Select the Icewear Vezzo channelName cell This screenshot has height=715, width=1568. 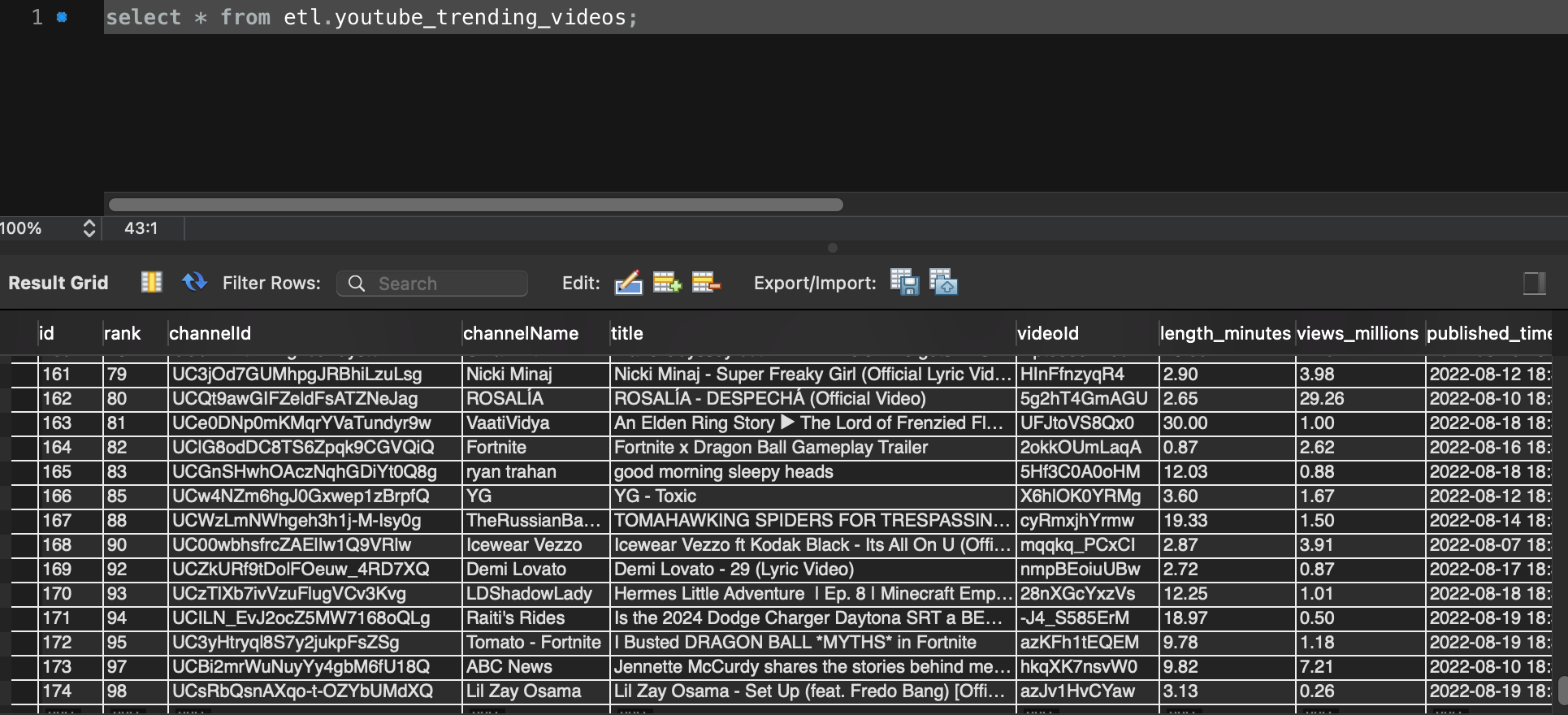point(535,545)
